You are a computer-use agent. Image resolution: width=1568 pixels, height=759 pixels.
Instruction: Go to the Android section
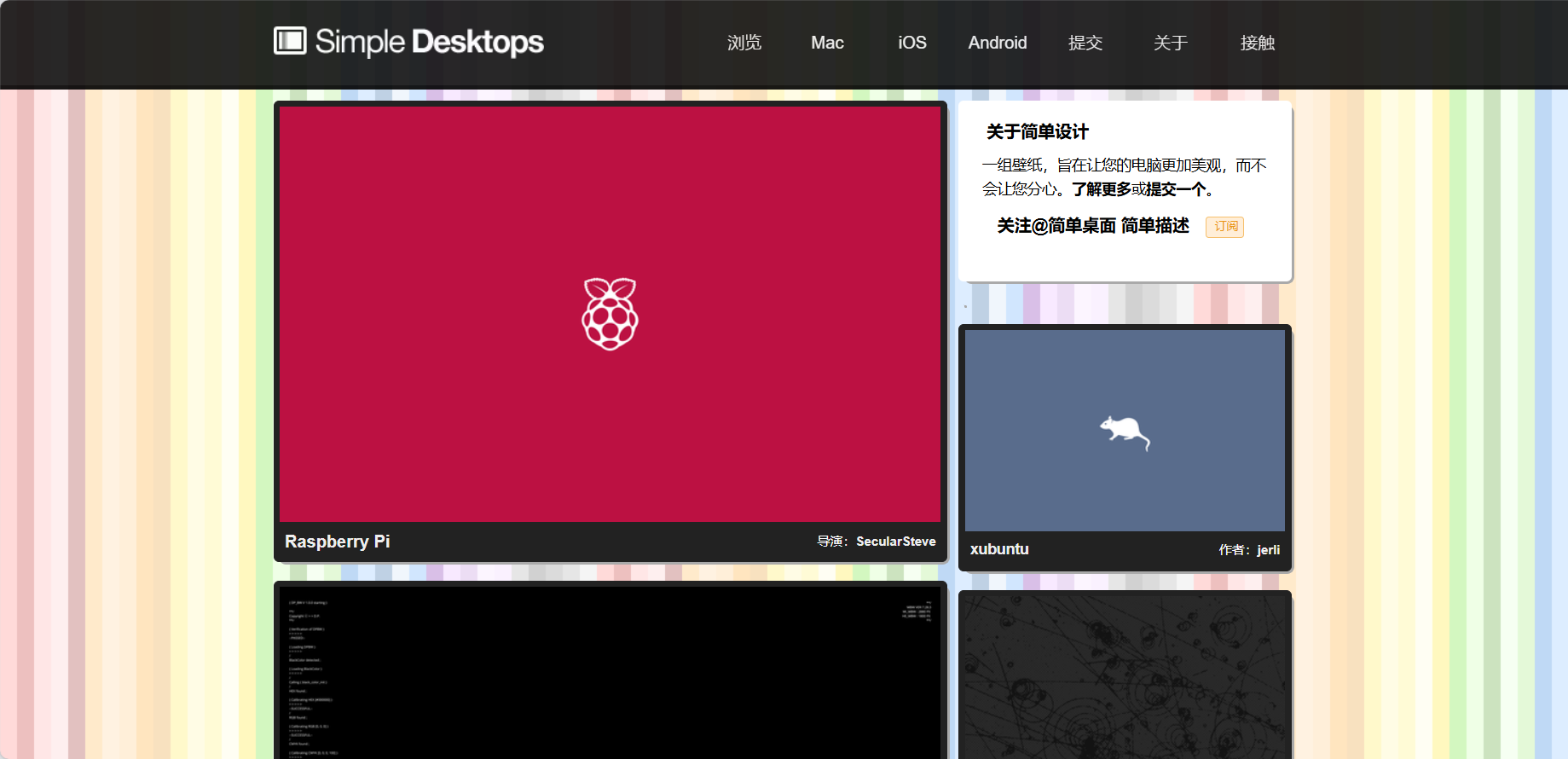point(997,43)
